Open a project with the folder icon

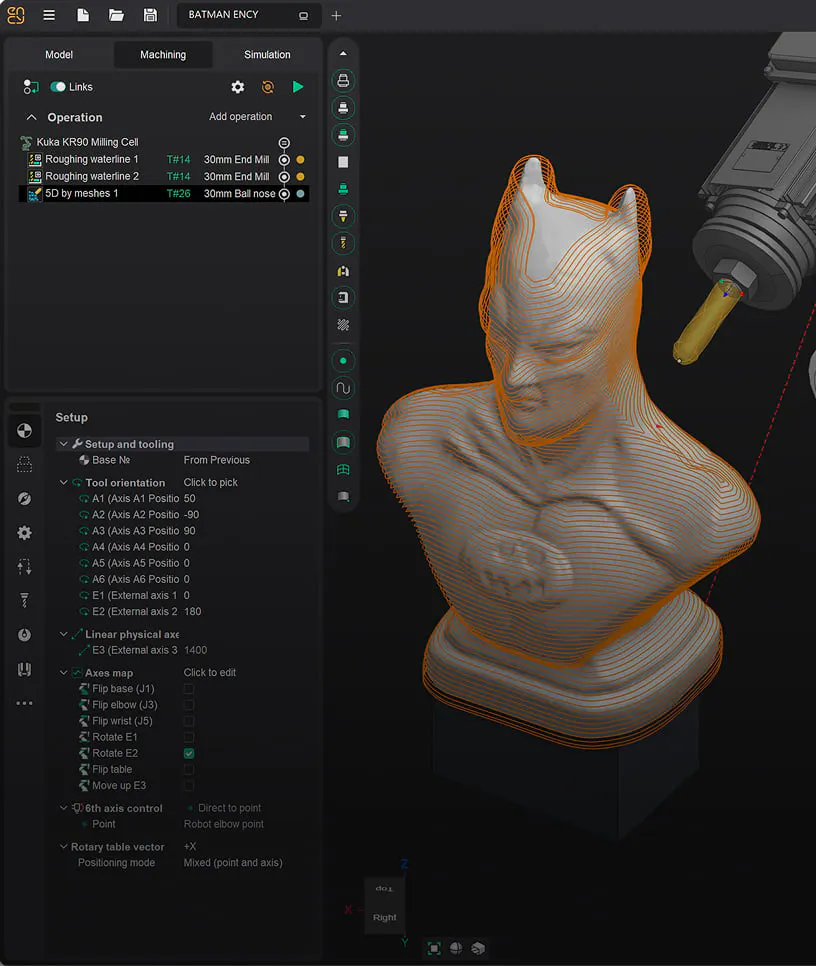pyautogui.click(x=116, y=15)
